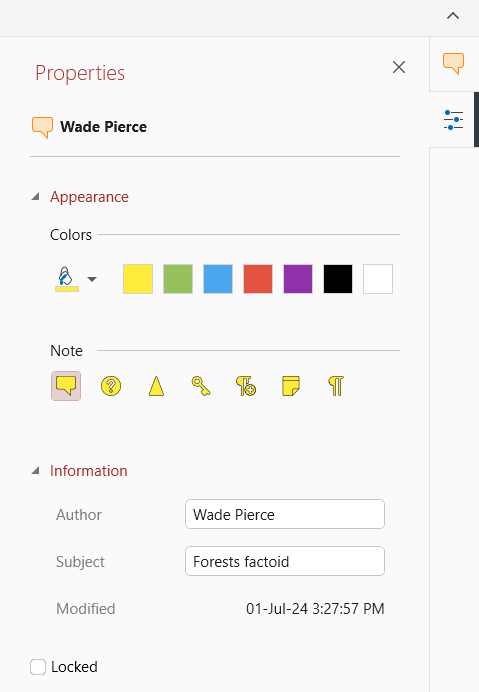The width and height of the screenshot is (479, 692).
Task: Click the Subject field Forests factoid
Action: click(285, 561)
